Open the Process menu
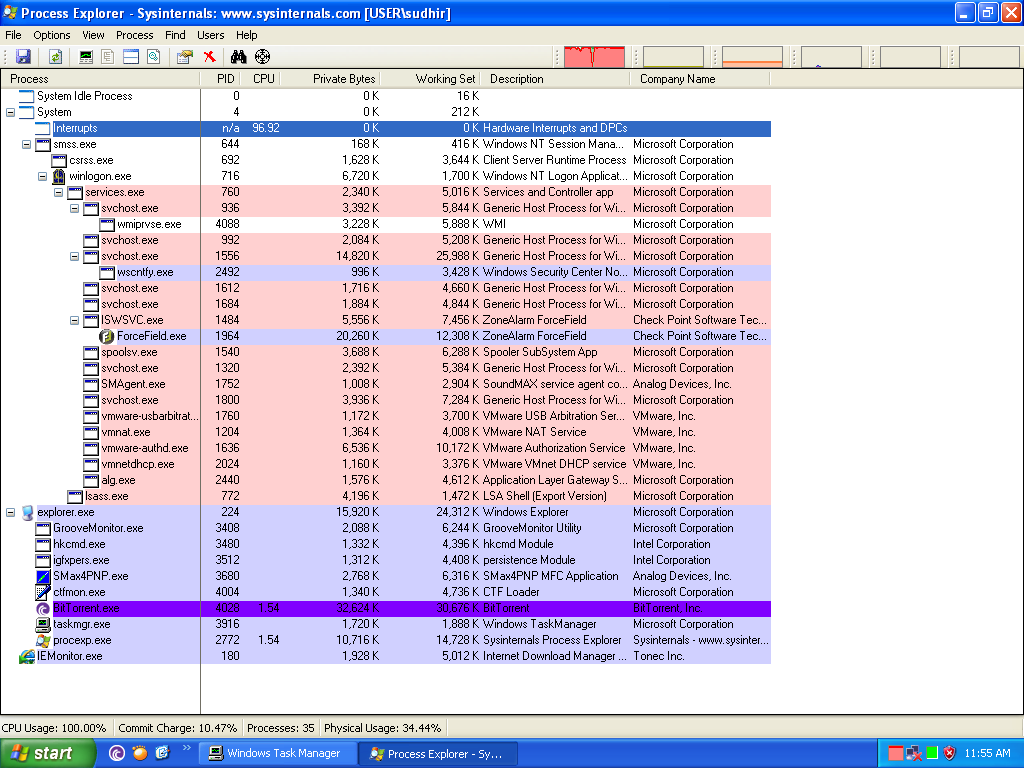The height and width of the screenshot is (768, 1024). (x=135, y=35)
